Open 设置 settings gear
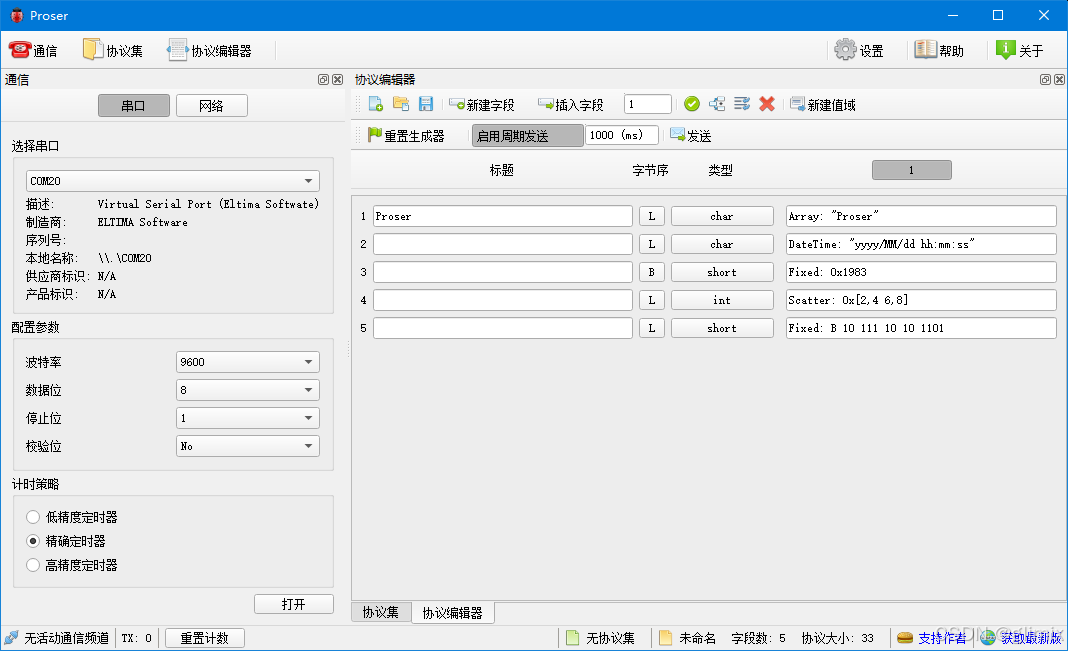 (860, 50)
